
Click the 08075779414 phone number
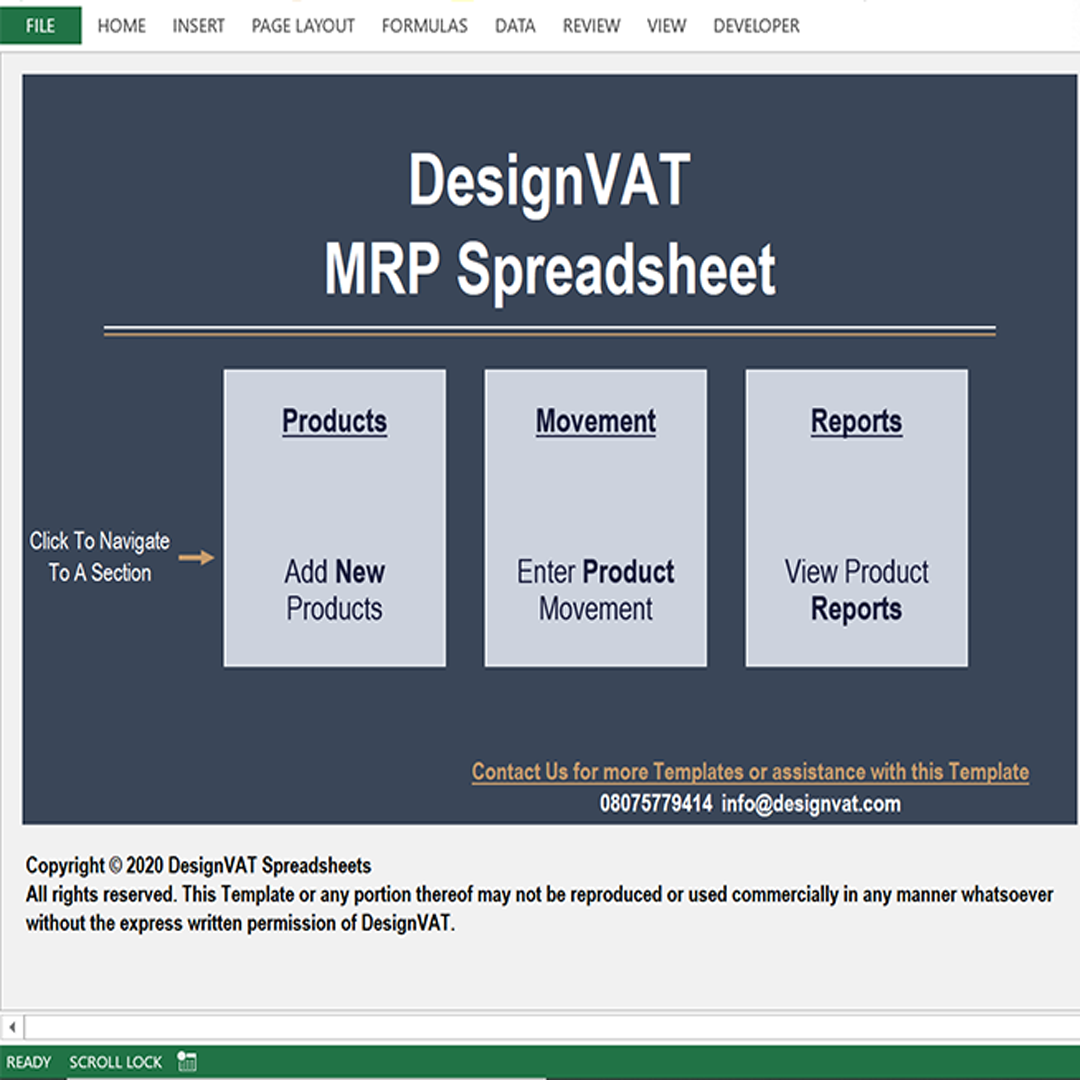(656, 804)
